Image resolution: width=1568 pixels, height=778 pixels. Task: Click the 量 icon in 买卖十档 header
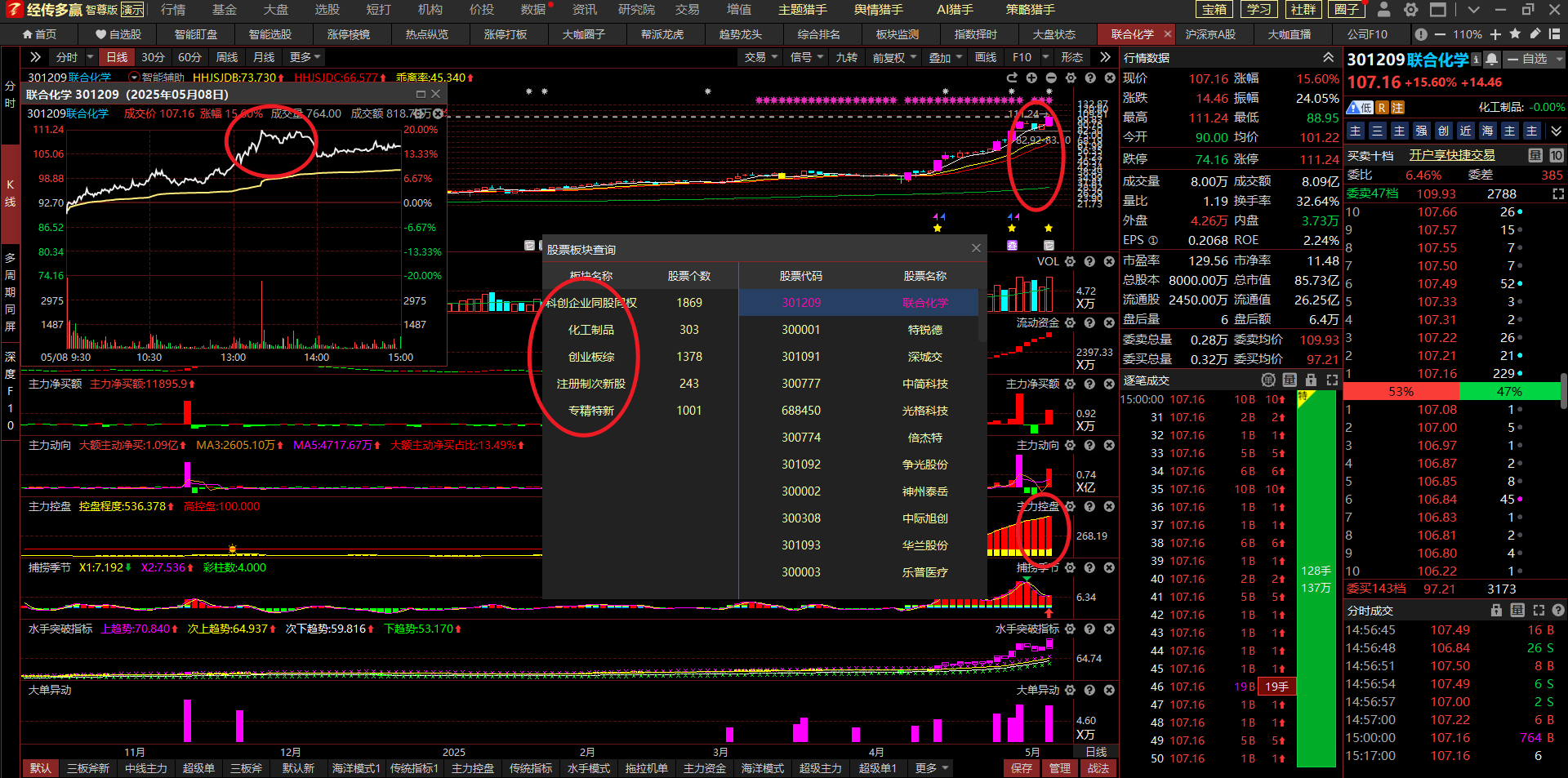pos(1535,155)
